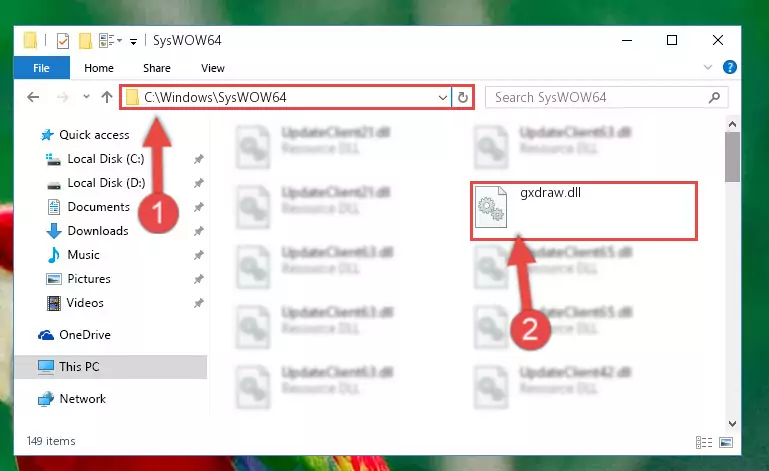The image size is (769, 471).
Task: Maximize the SysWOW64 window
Action: 672,40
